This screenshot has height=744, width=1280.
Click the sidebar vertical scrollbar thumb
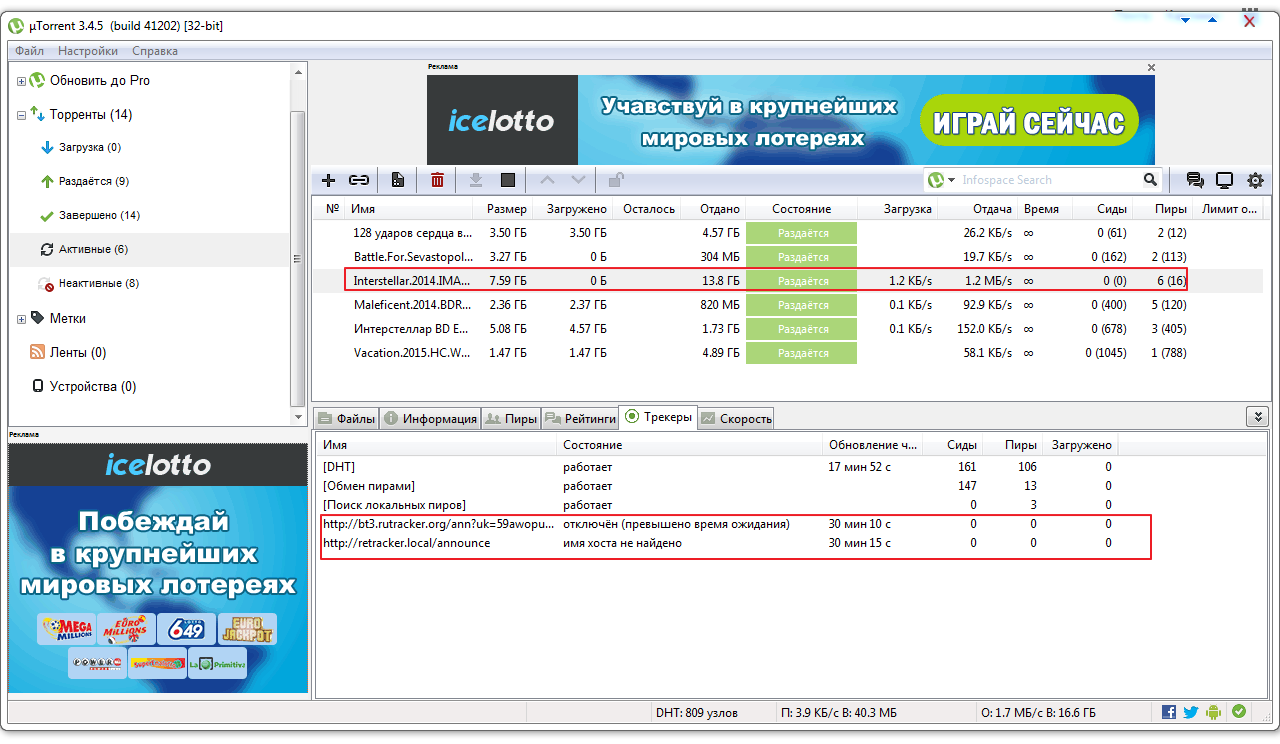296,258
